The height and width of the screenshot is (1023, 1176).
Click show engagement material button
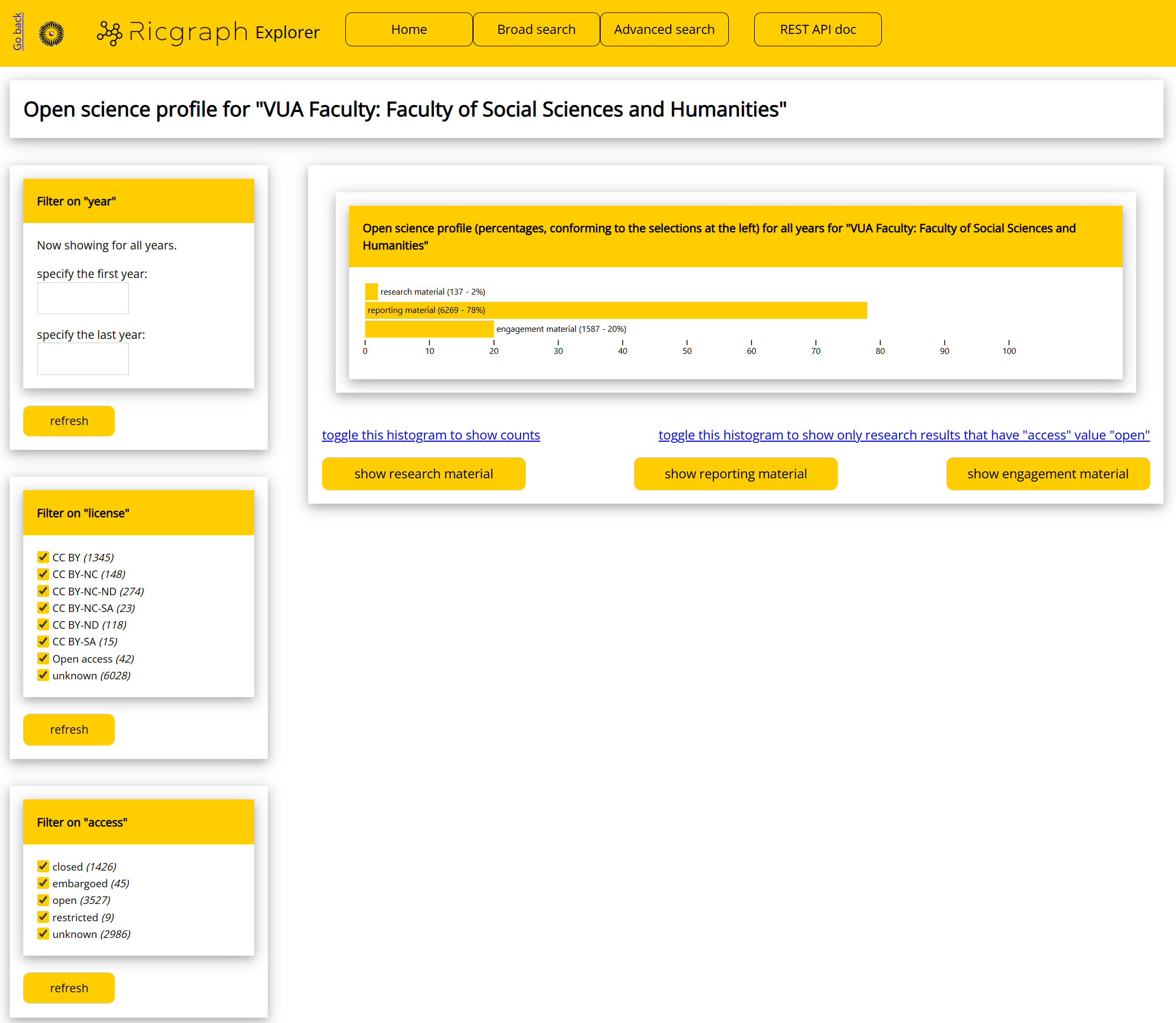click(1048, 474)
